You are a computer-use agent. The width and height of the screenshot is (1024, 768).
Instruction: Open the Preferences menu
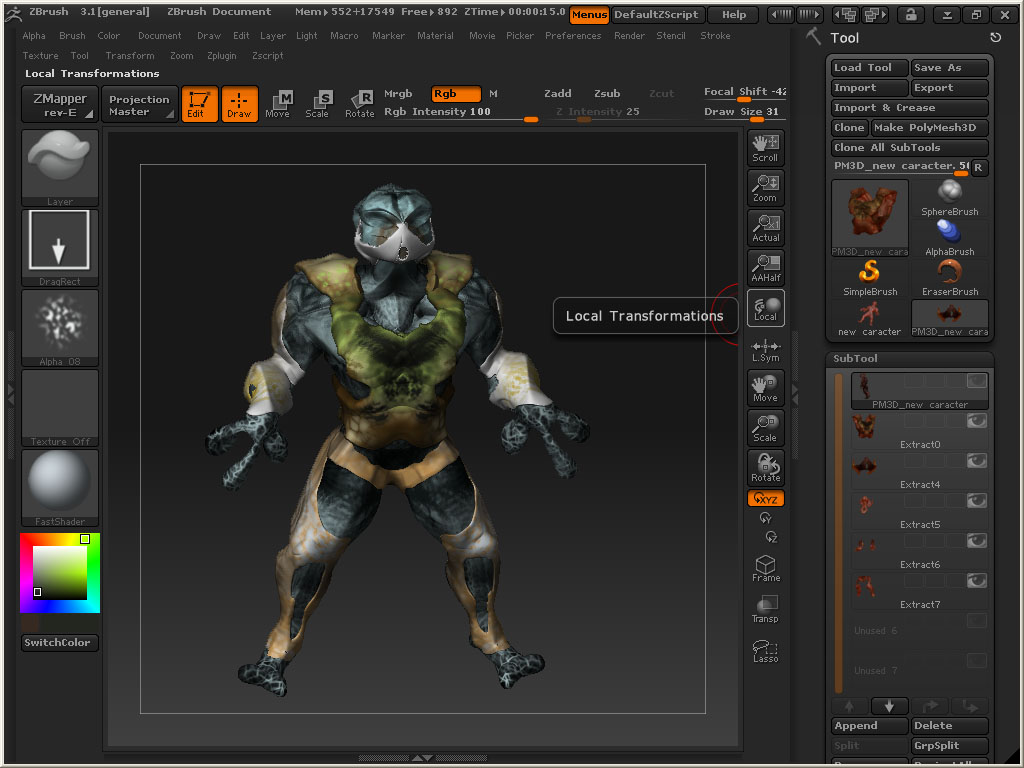tap(573, 36)
